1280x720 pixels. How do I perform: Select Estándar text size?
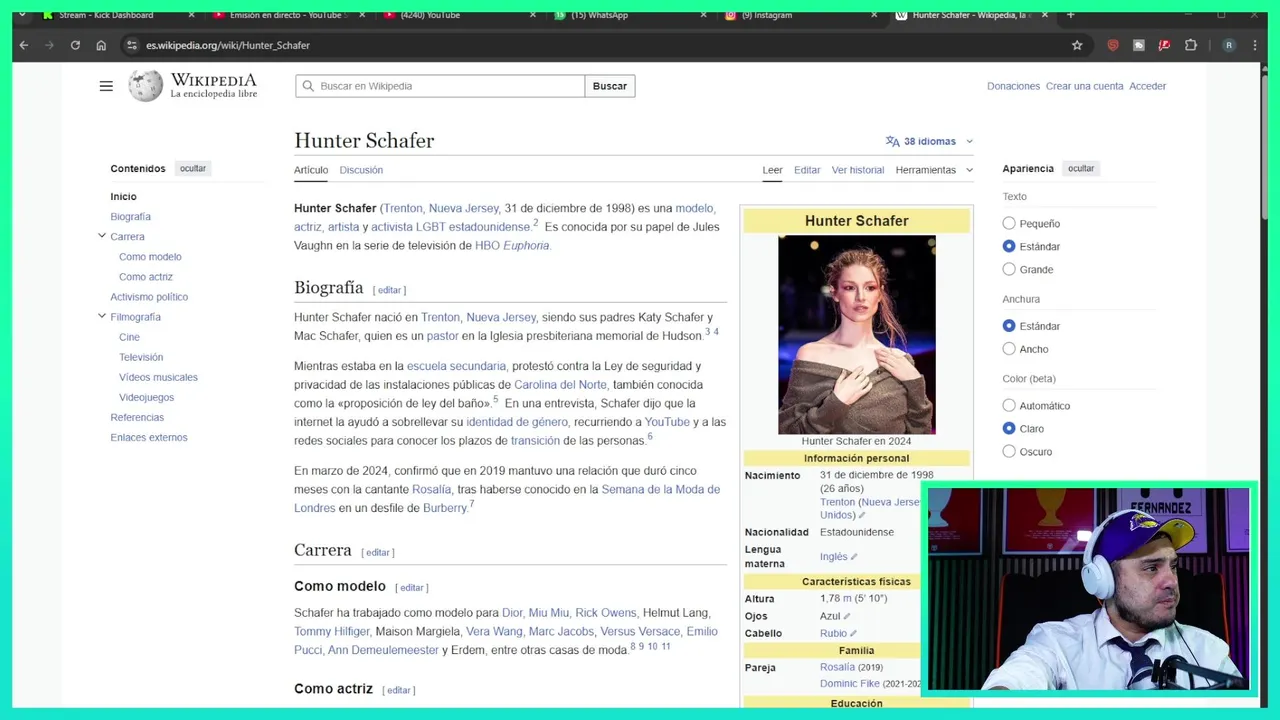pos(1009,246)
